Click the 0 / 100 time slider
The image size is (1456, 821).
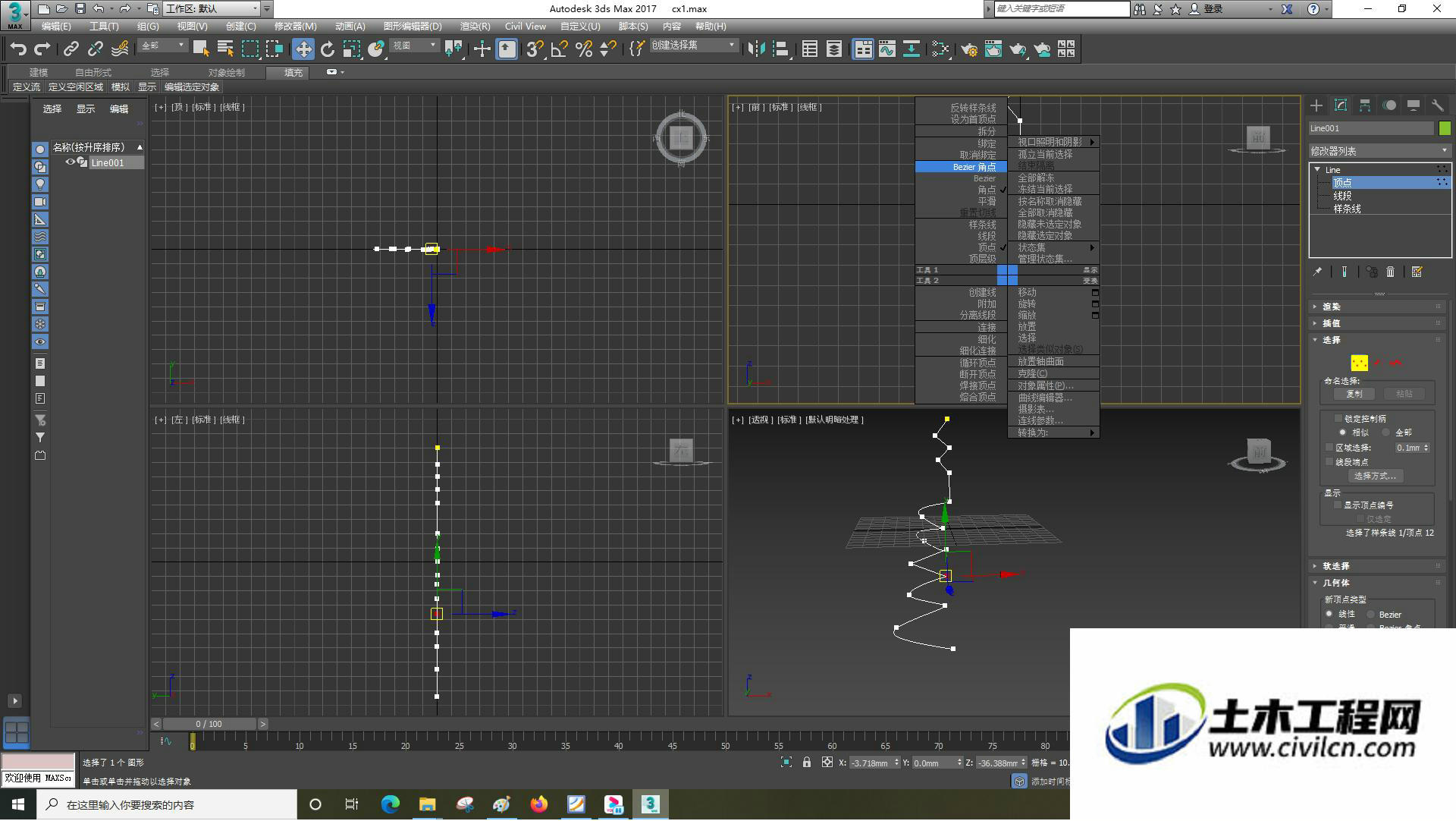coord(209,724)
